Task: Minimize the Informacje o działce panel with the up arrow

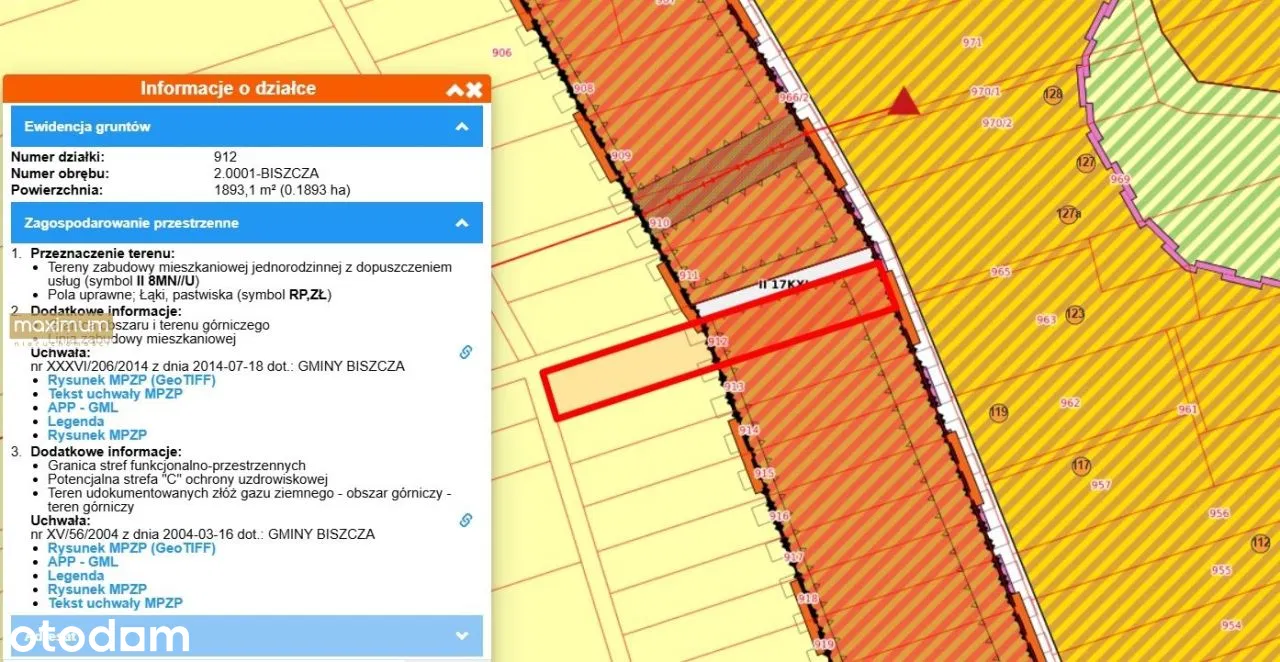Action: [455, 89]
